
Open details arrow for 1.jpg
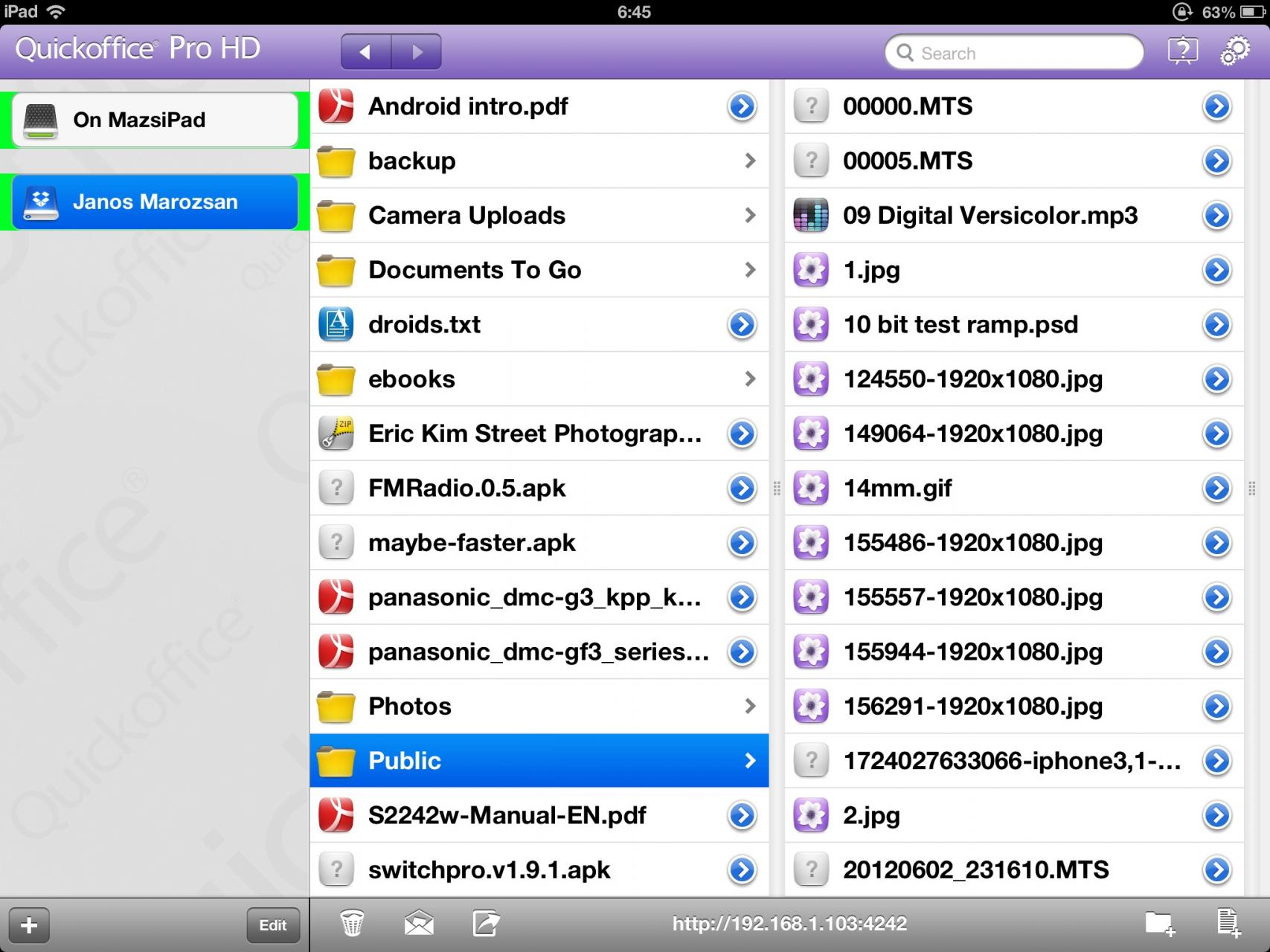coord(1217,270)
